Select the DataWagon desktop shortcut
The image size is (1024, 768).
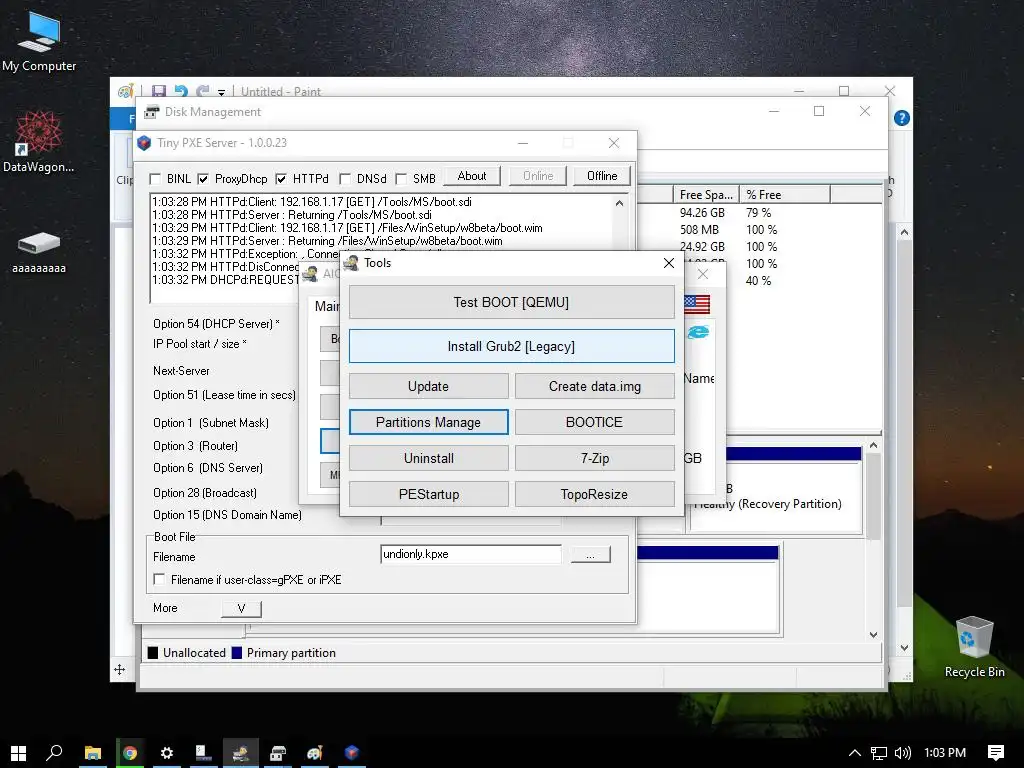tap(39, 142)
